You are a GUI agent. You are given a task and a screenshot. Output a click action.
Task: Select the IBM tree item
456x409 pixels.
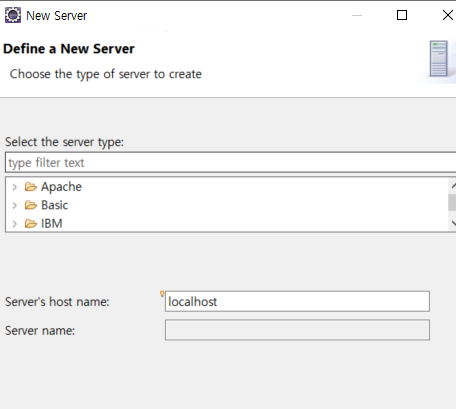pos(52,224)
